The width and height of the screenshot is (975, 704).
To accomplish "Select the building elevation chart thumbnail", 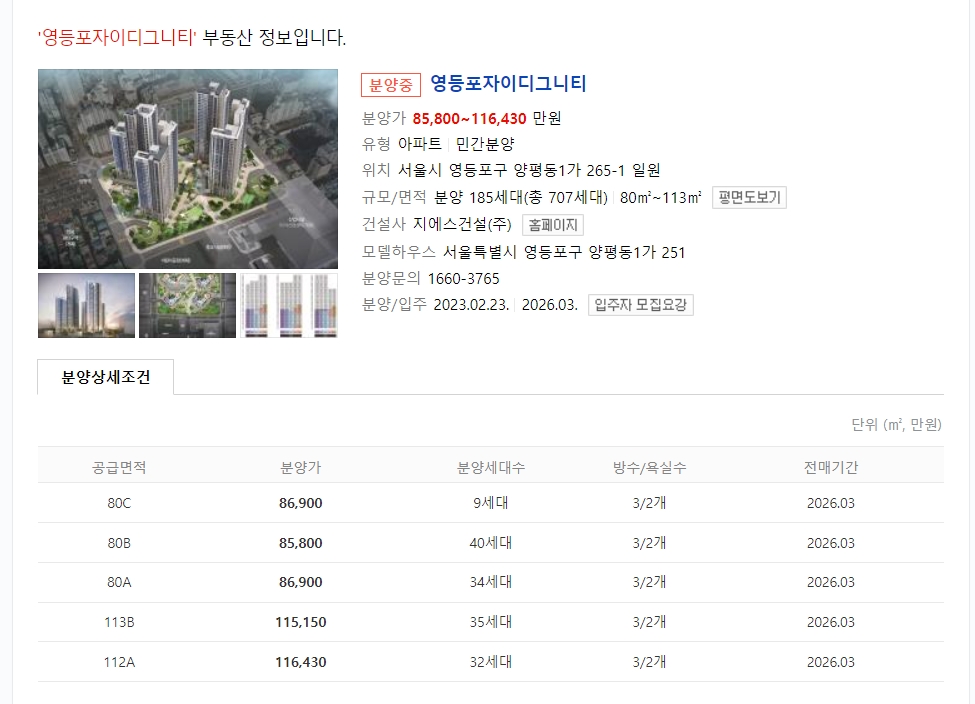I will pos(289,305).
